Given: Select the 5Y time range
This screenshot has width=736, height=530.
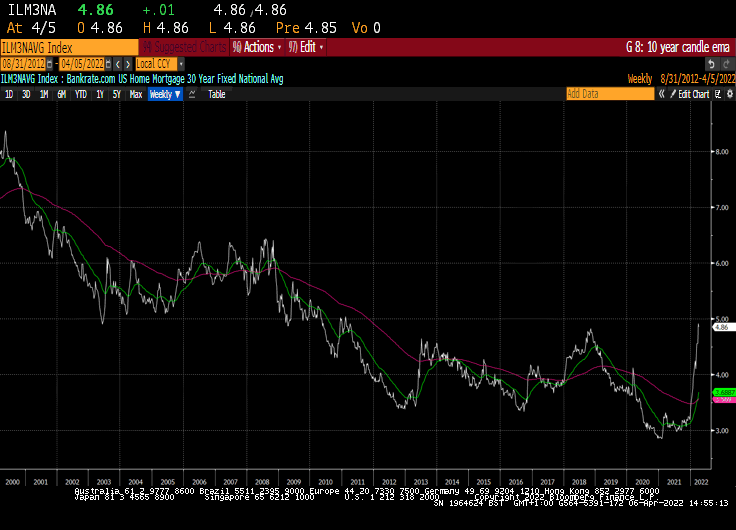Looking at the screenshot, I should [x=116, y=94].
